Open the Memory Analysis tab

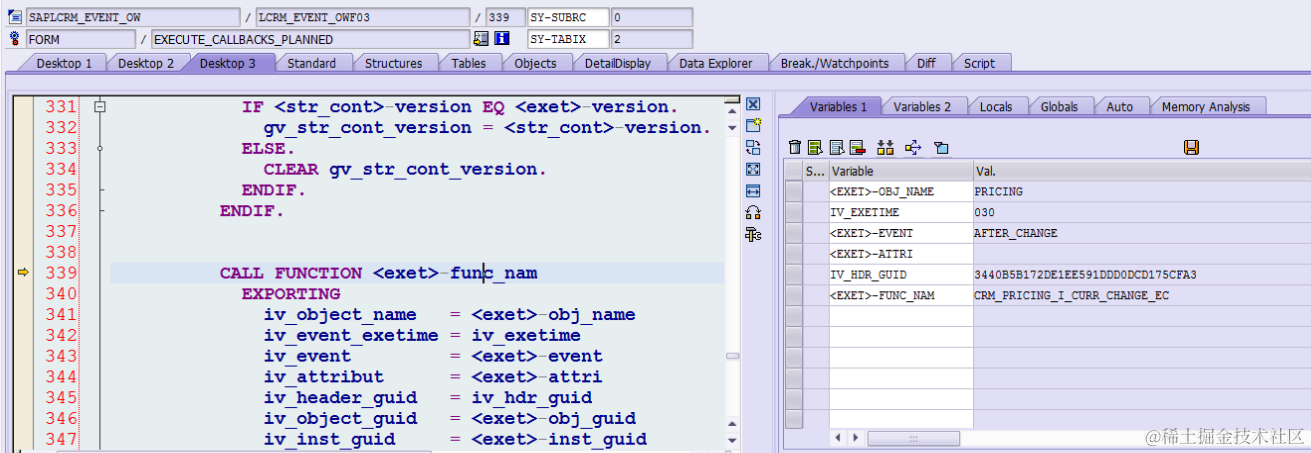[x=1207, y=107]
